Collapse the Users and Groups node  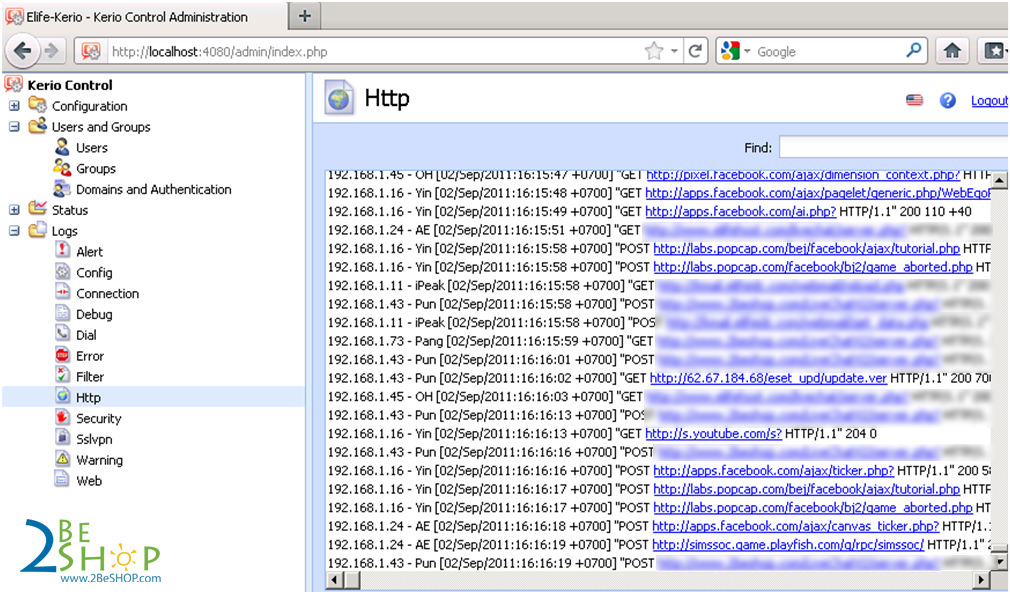point(14,126)
